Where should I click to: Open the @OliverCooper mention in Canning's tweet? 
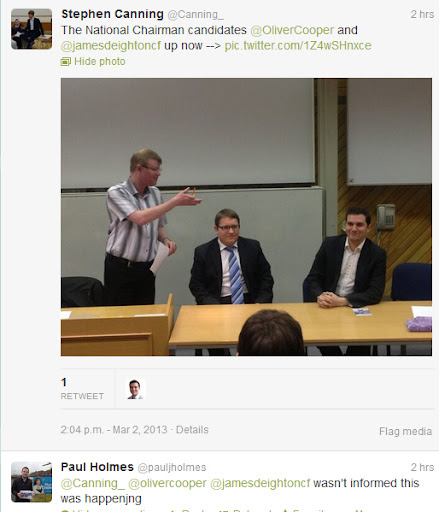click(292, 30)
